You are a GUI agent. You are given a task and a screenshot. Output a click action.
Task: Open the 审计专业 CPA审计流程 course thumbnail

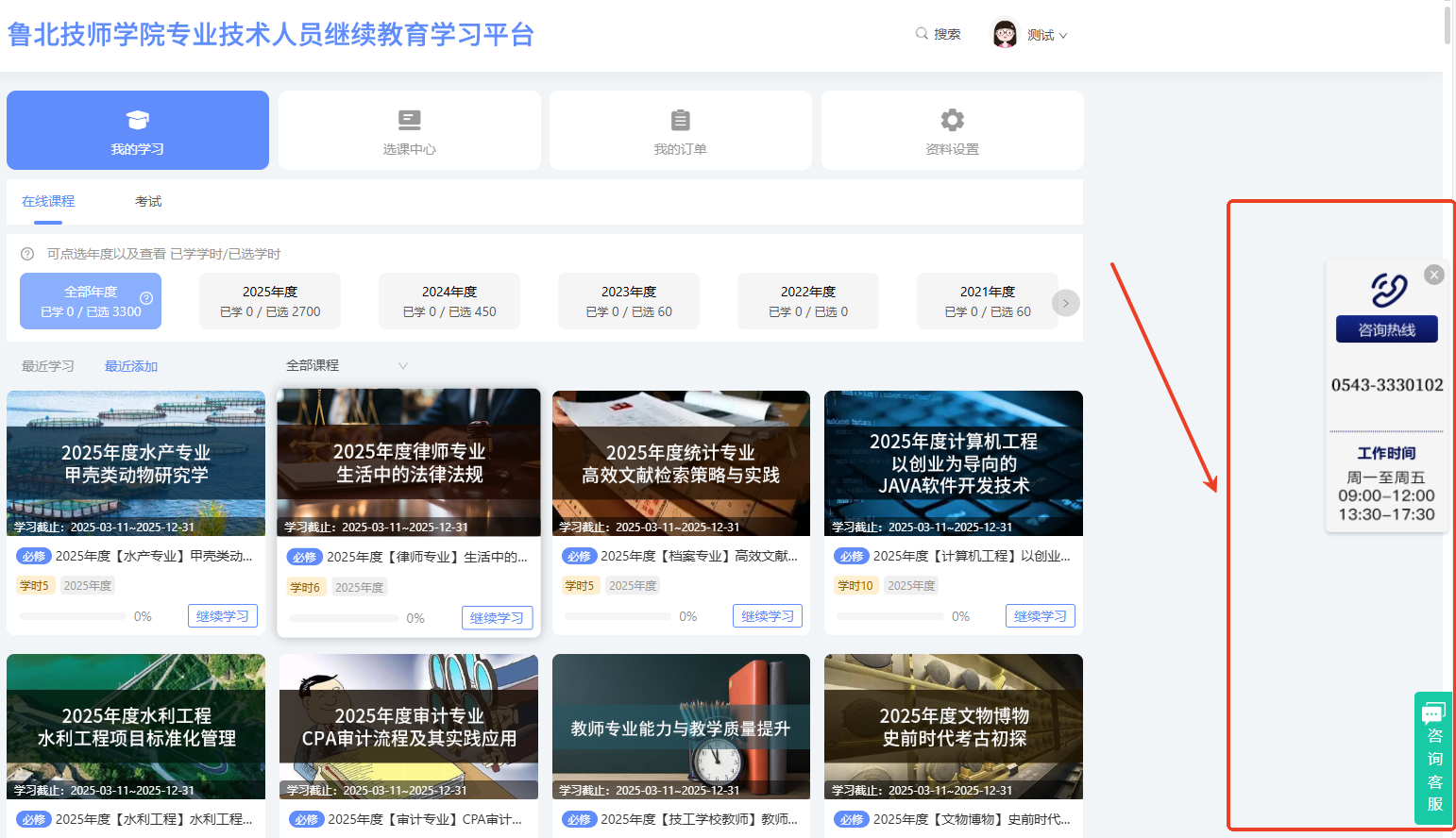pyautogui.click(x=409, y=727)
